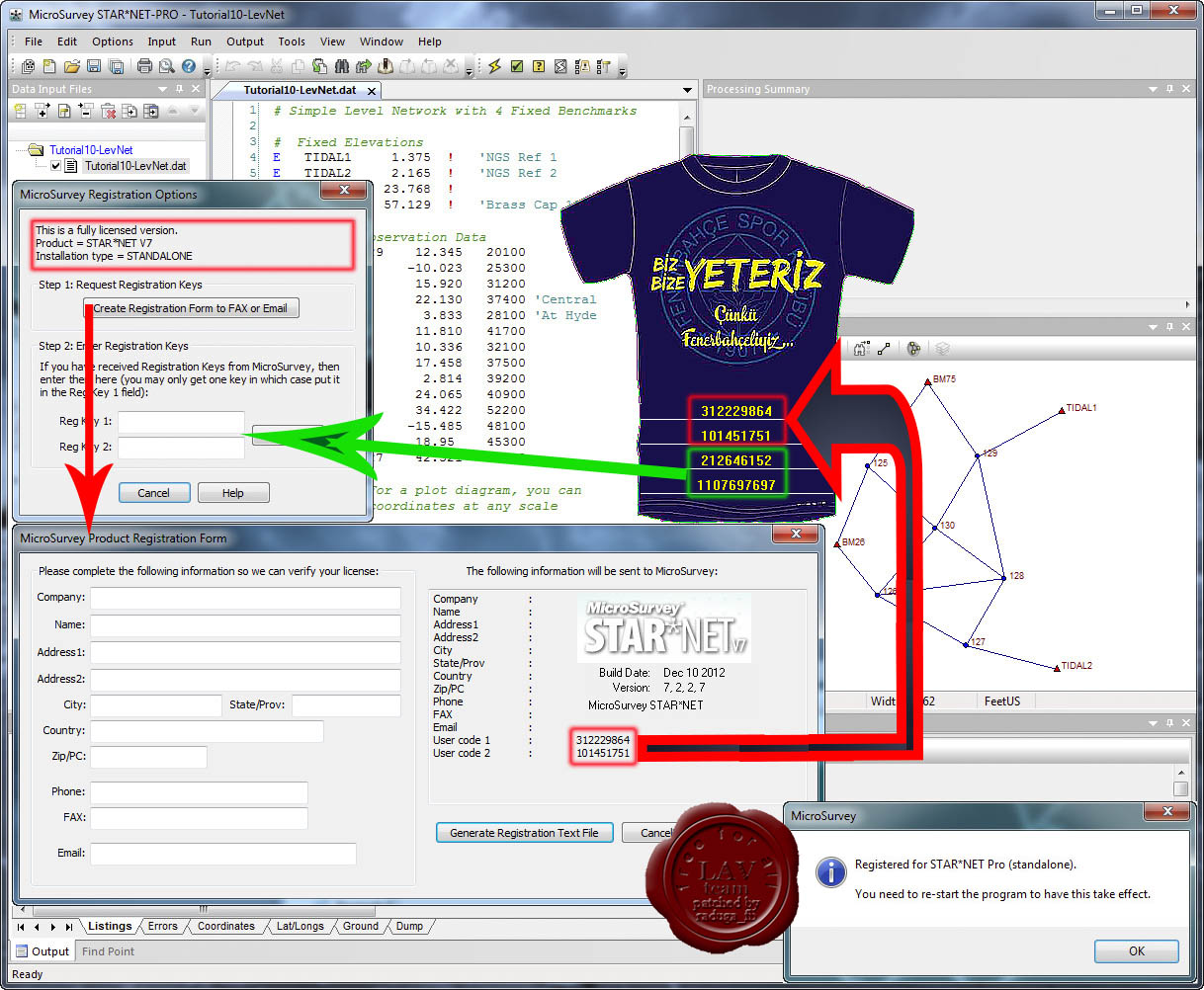
Task: Click the first icon in Data Input Files toolbar
Action: 20,111
